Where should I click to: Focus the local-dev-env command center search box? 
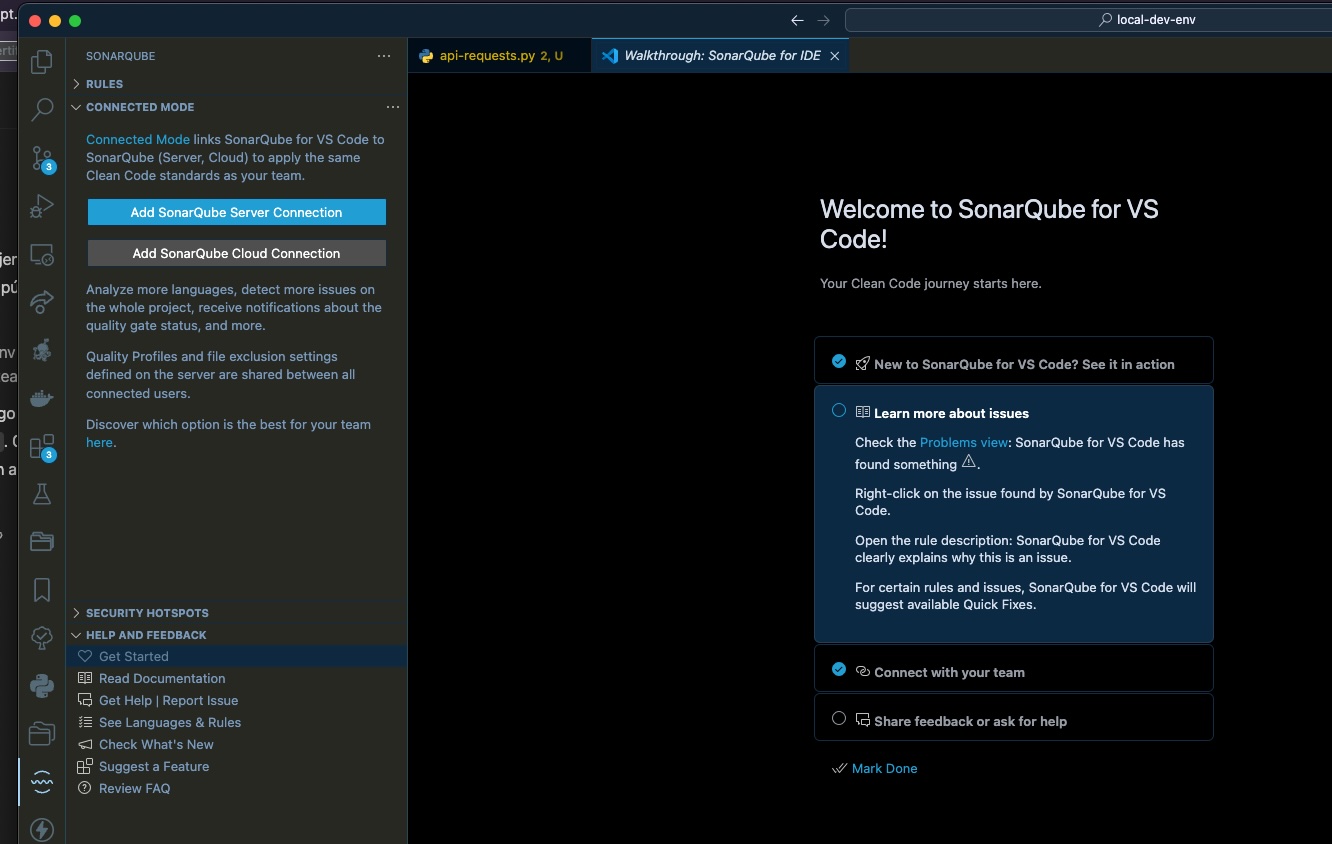pyautogui.click(x=1088, y=20)
